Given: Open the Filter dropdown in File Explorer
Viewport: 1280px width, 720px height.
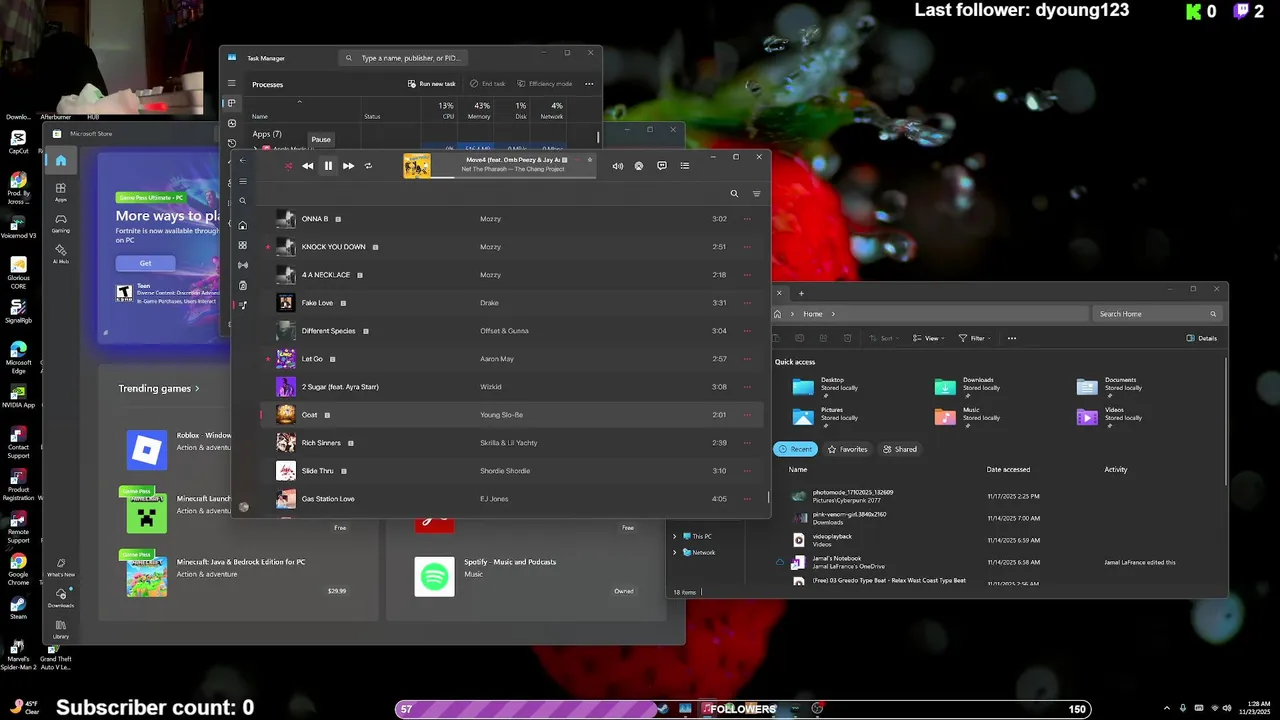Looking at the screenshot, I should [976, 338].
